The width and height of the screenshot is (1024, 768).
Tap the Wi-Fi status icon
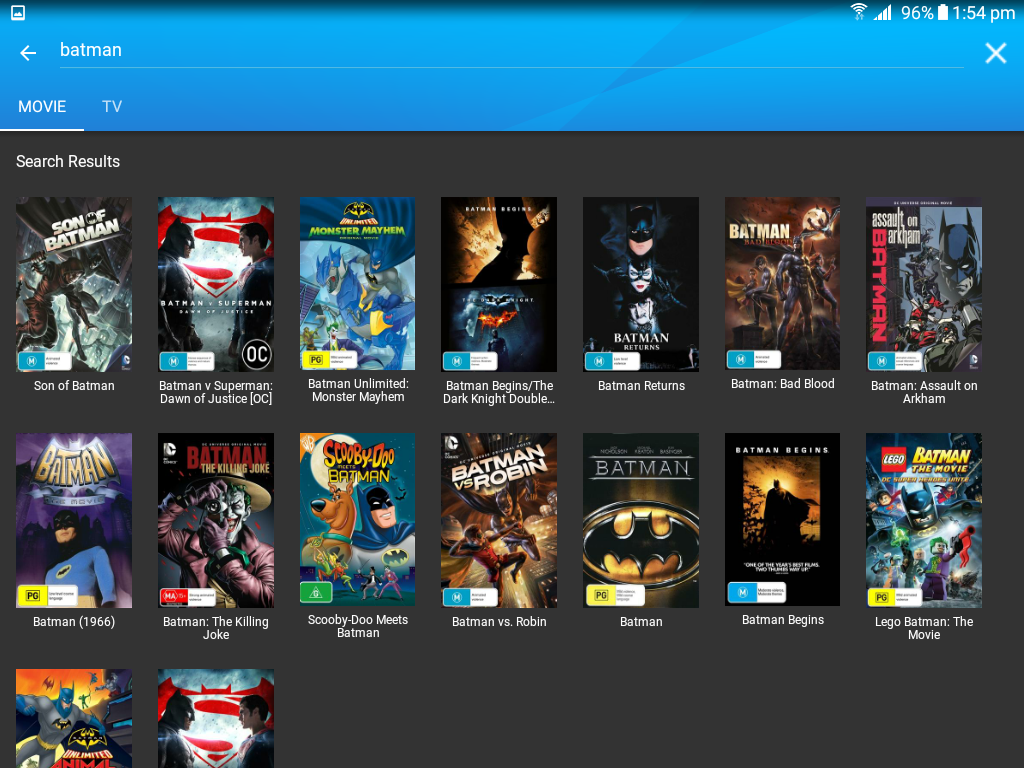click(859, 12)
